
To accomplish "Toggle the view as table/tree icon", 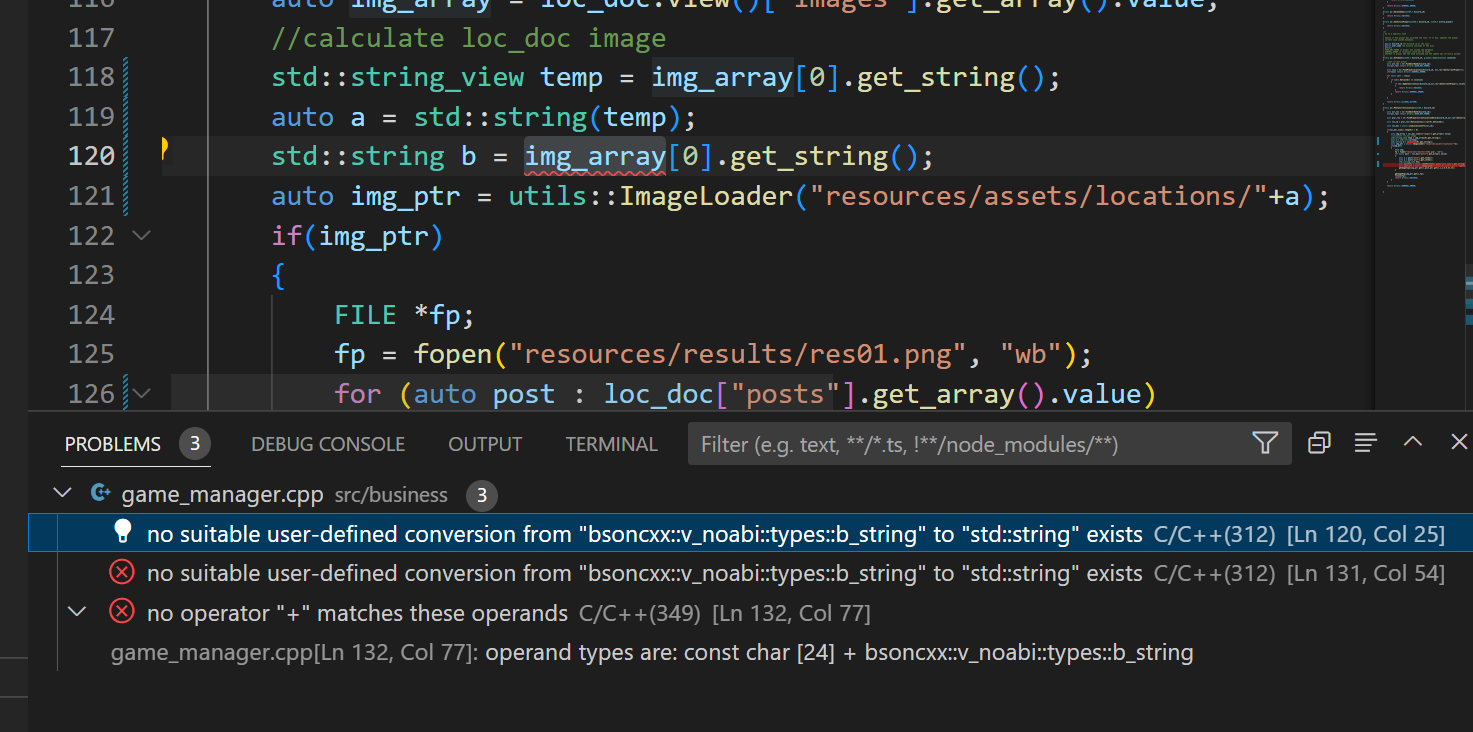I will tap(1366, 443).
